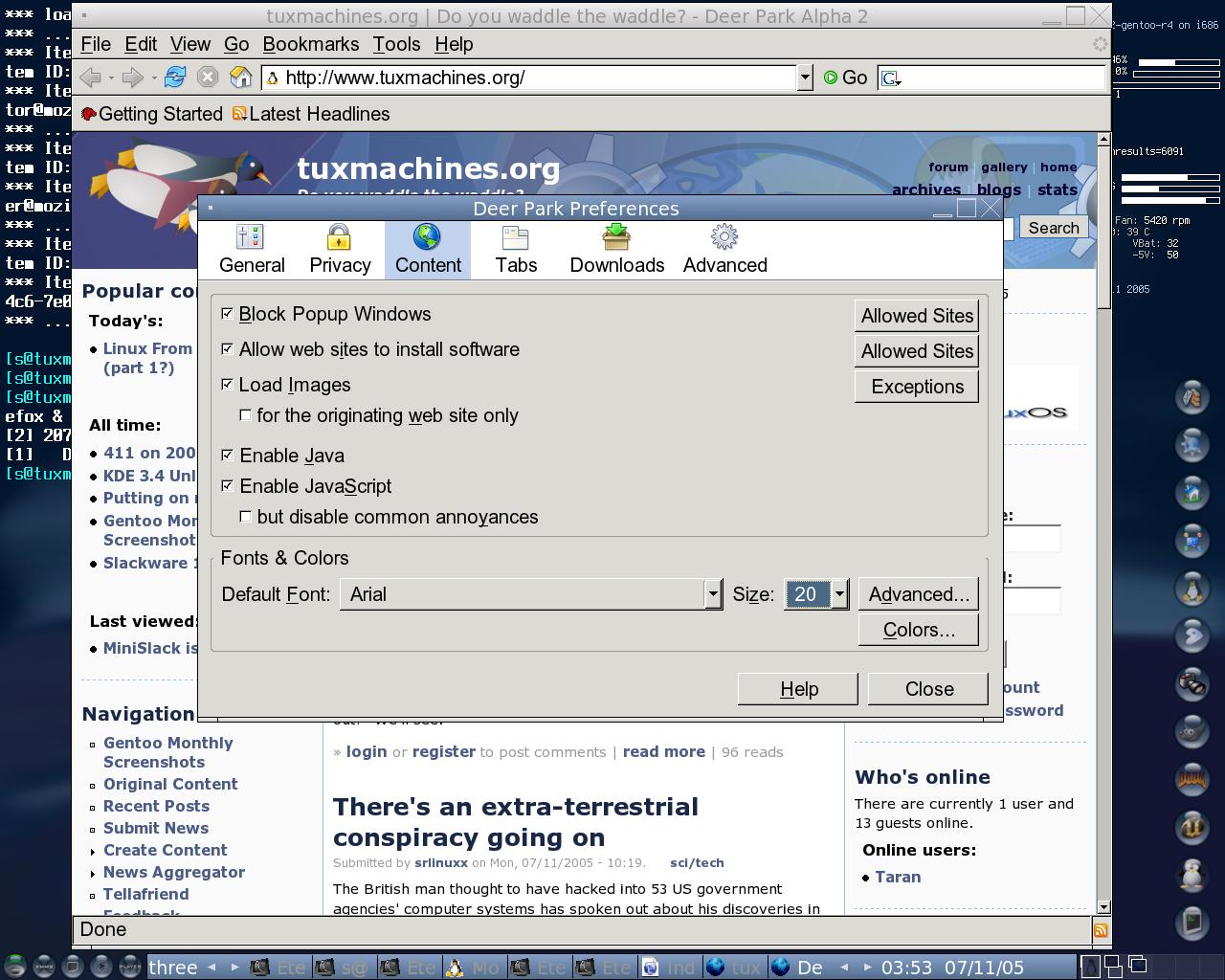Toggle the Block Popup Windows checkbox

[227, 314]
